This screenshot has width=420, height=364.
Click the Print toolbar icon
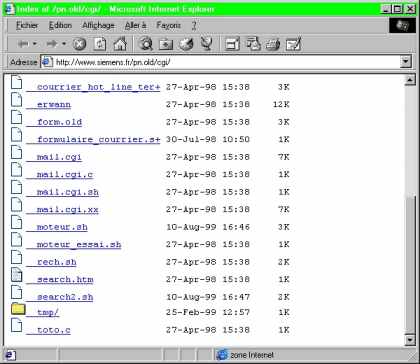pos(273,44)
